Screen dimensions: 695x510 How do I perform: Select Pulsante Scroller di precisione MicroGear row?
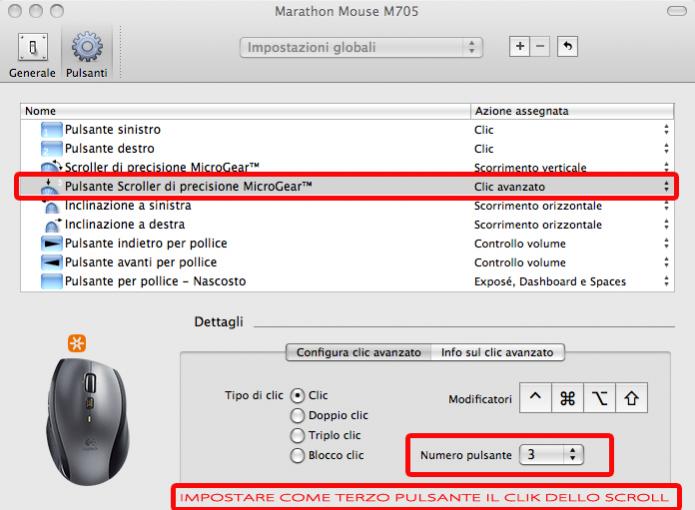(x=346, y=187)
